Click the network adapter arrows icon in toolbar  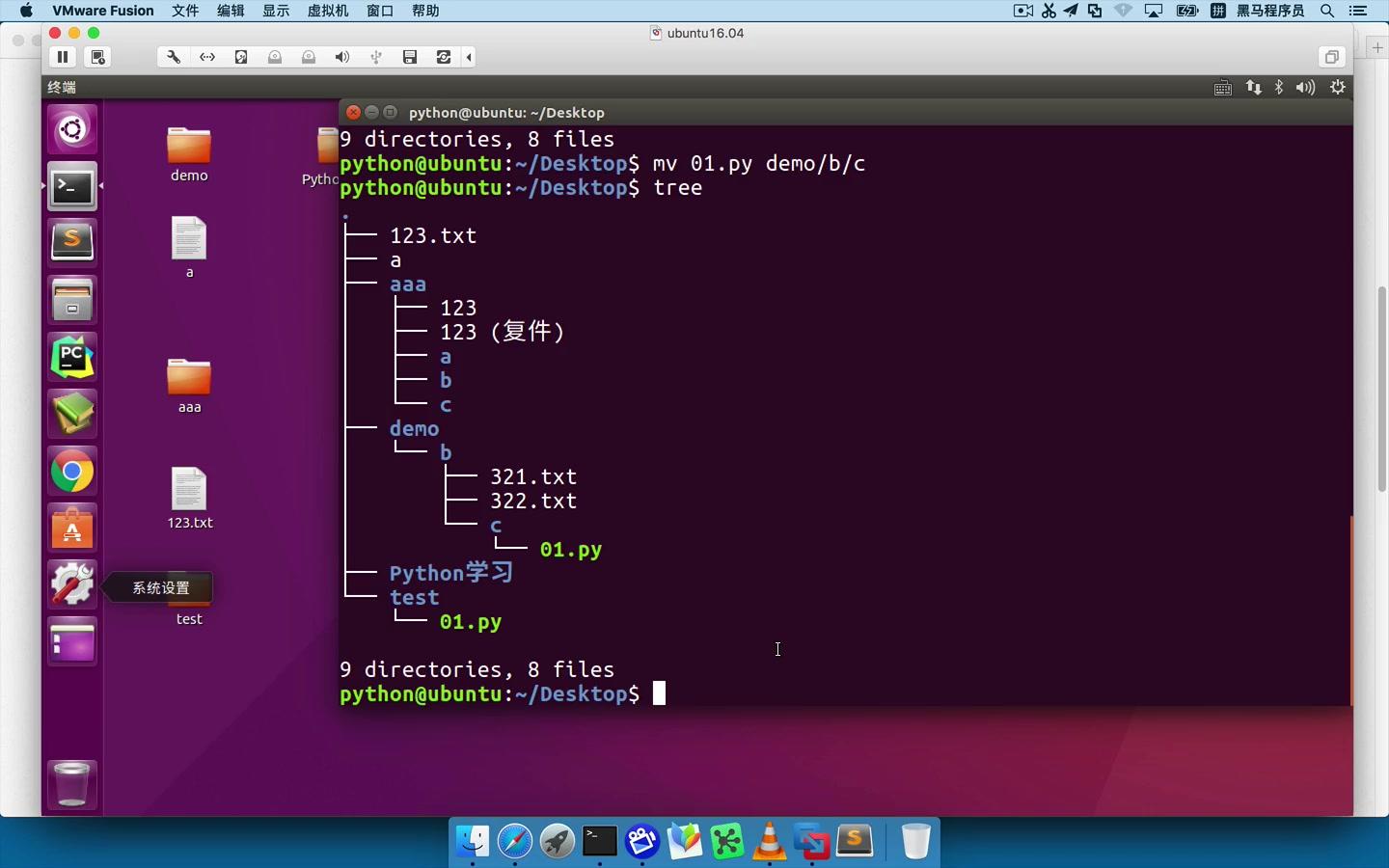(x=207, y=57)
